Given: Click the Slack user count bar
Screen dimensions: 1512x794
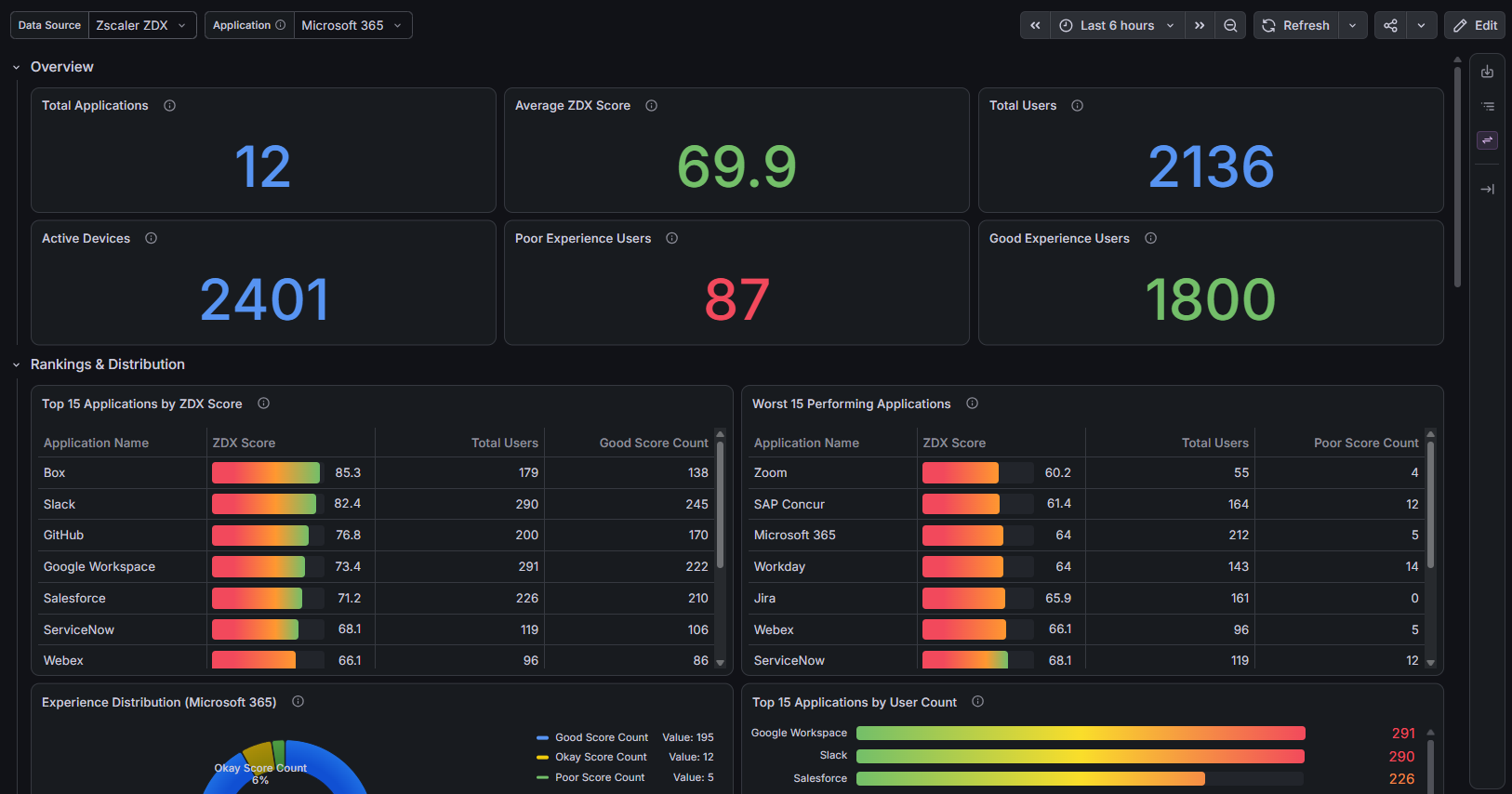Looking at the screenshot, I should (x=1081, y=756).
